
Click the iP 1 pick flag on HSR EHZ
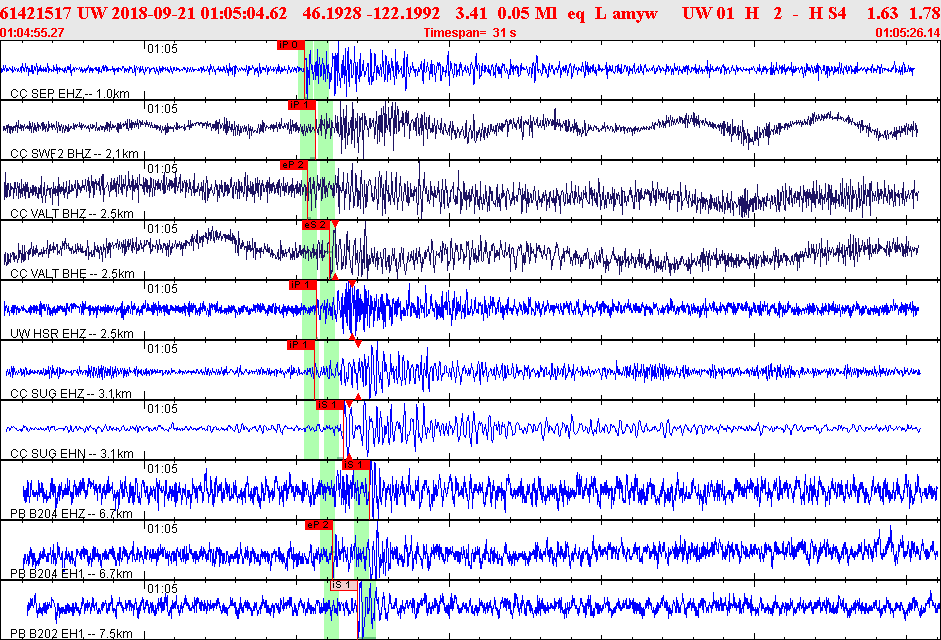point(302,285)
